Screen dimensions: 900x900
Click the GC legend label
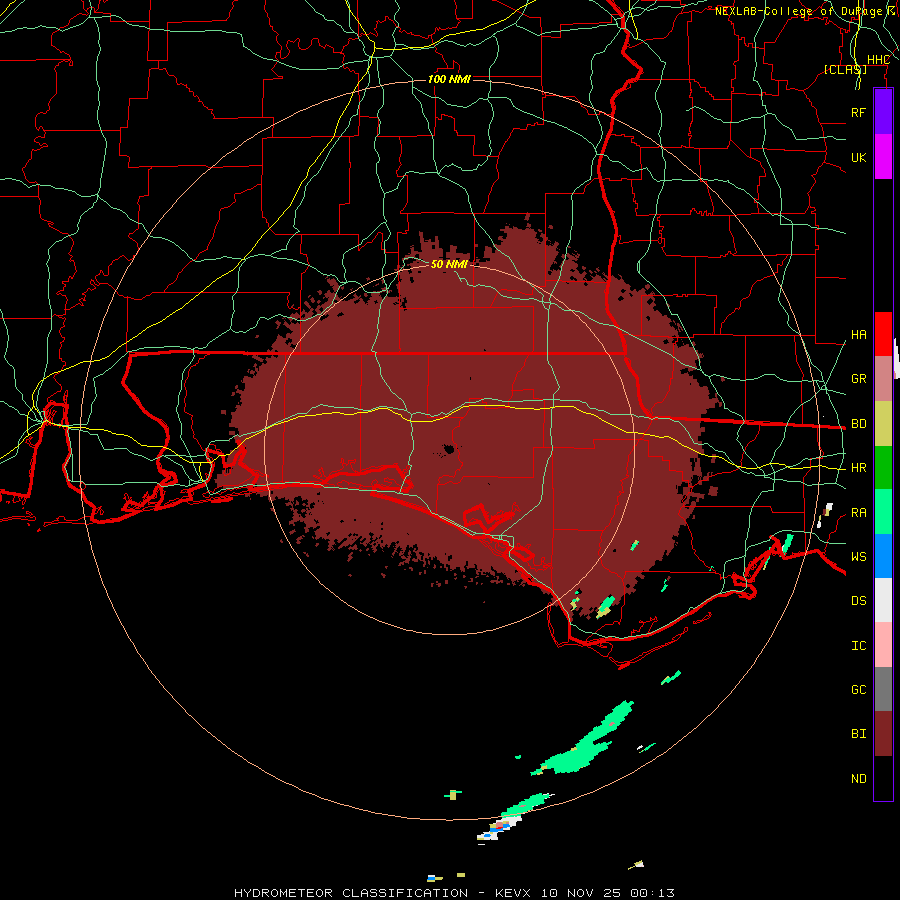pyautogui.click(x=858, y=690)
